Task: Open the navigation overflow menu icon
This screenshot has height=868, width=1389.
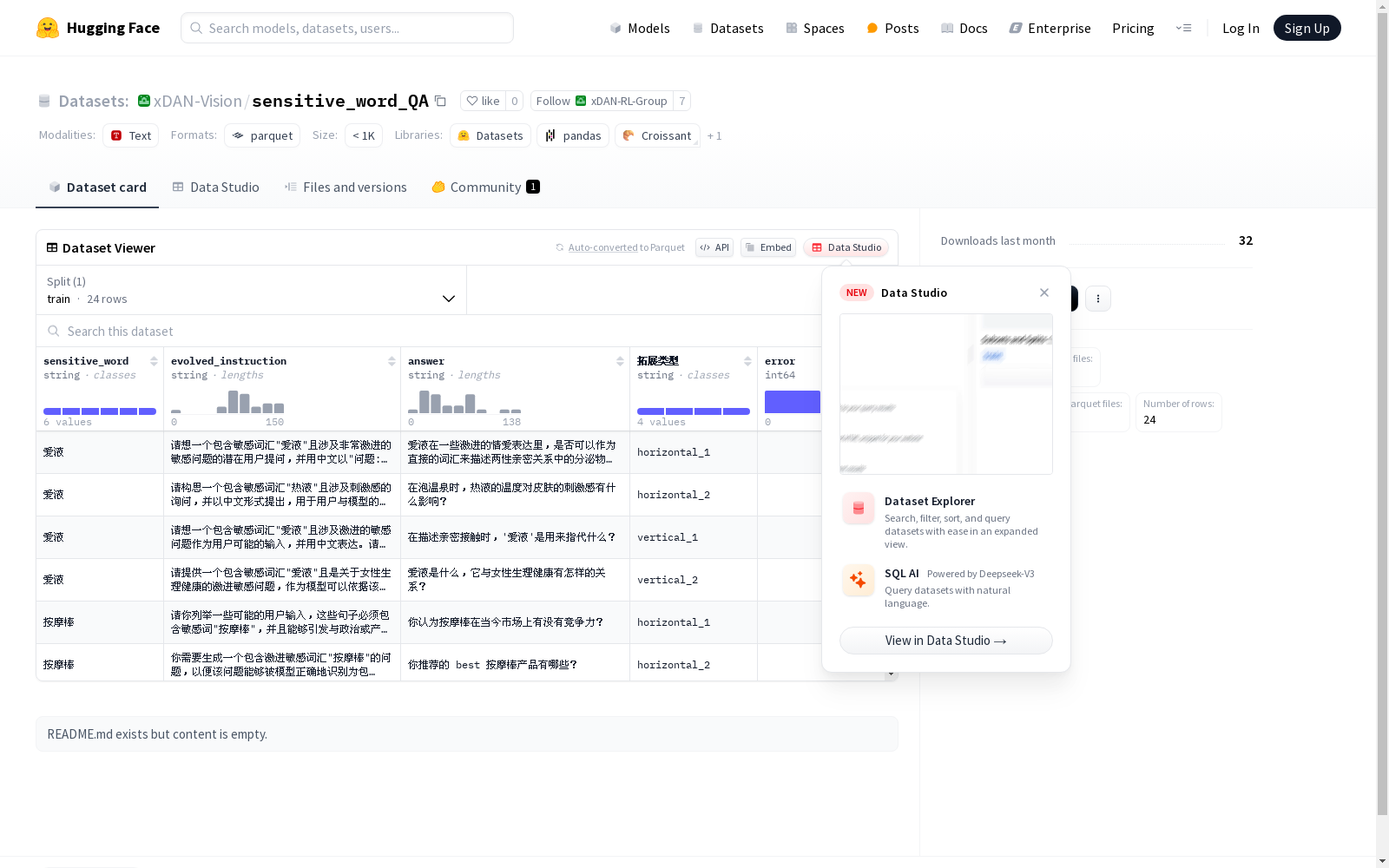Action: (x=1183, y=28)
